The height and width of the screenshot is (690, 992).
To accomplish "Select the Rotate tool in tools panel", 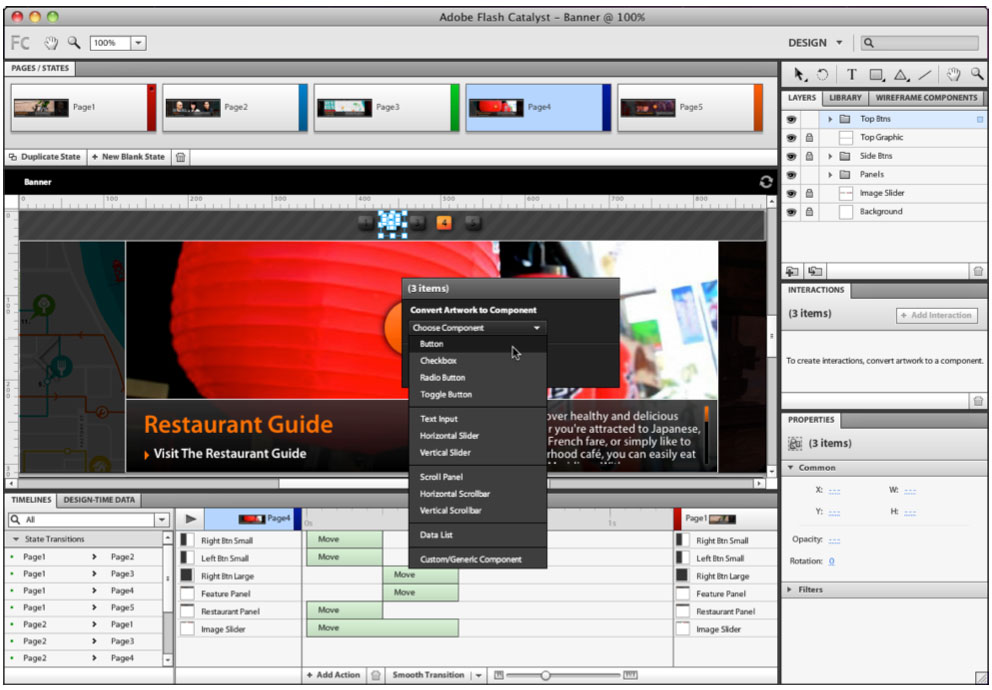I will click(822, 75).
